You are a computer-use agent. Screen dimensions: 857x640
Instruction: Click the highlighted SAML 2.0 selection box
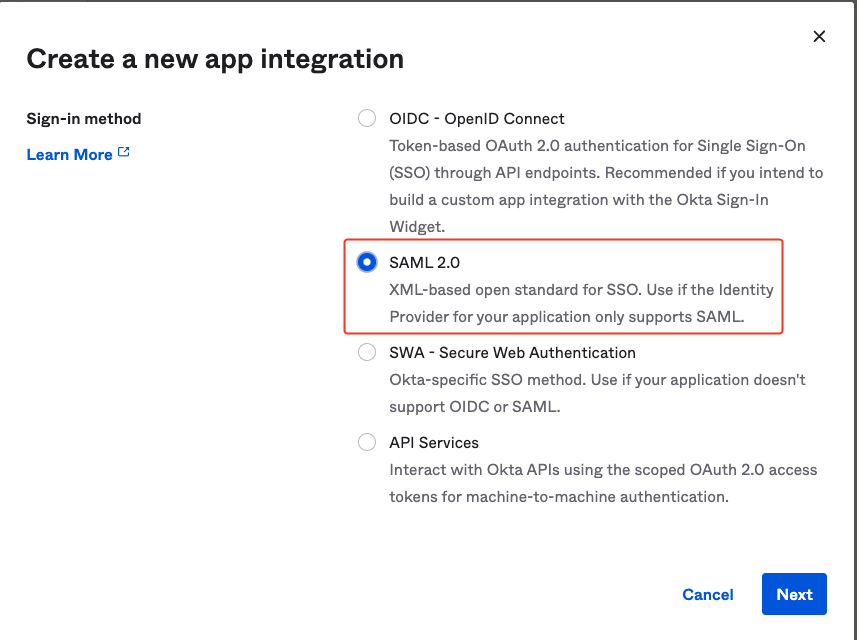(563, 284)
